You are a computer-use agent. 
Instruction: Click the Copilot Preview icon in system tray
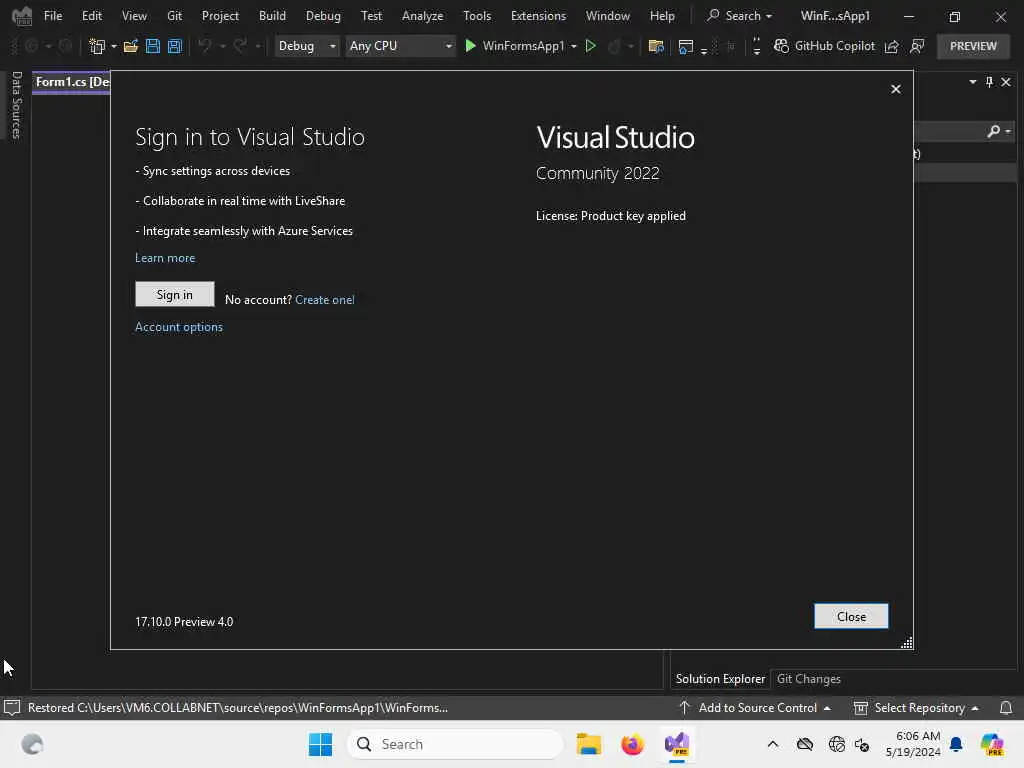992,744
